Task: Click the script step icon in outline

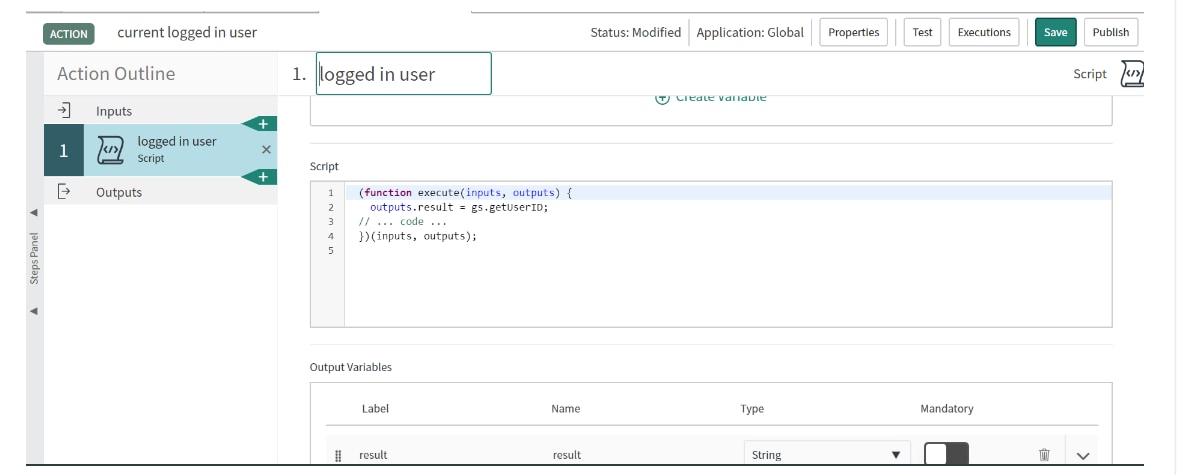Action: 110,150
